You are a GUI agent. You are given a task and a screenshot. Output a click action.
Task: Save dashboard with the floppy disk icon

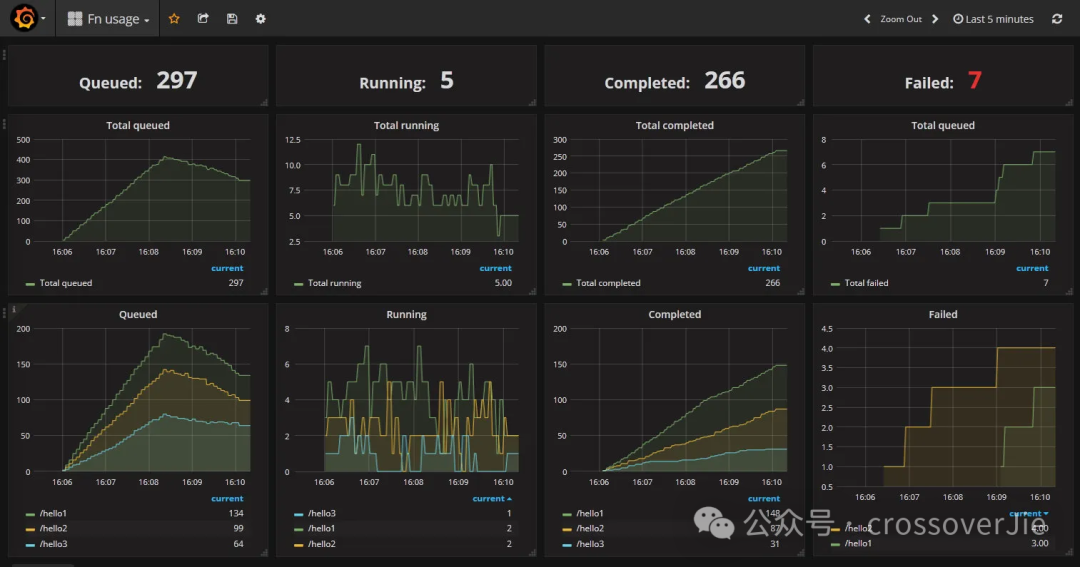click(x=232, y=19)
